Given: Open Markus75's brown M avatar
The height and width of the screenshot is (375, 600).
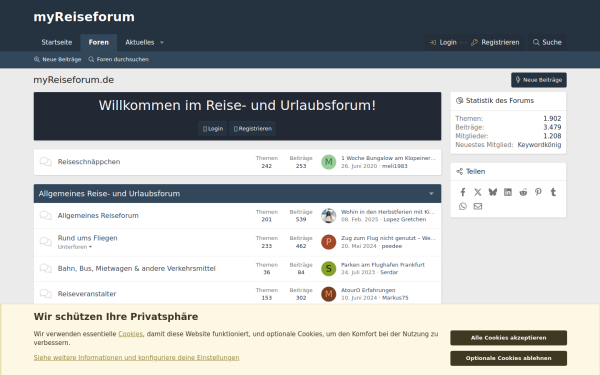Looking at the screenshot, I should point(328,294).
